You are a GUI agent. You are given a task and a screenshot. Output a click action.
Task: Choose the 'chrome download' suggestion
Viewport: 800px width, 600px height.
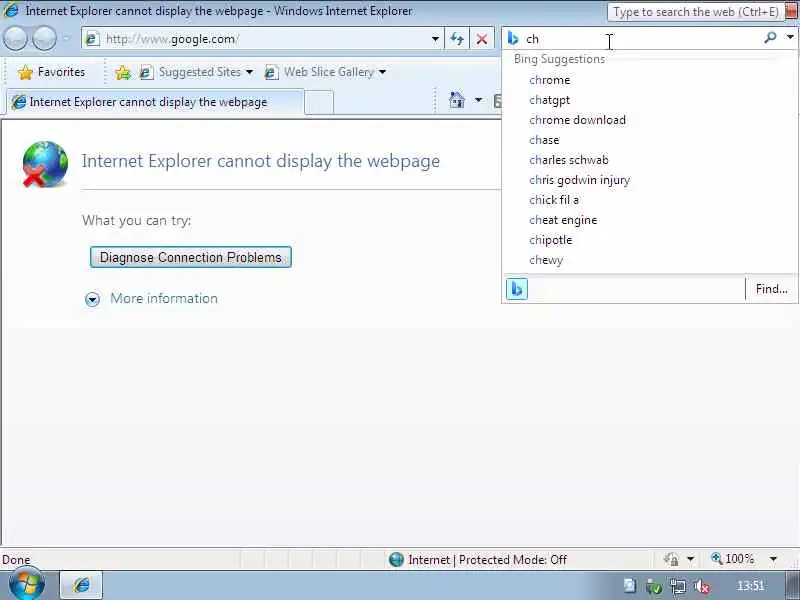649,120
